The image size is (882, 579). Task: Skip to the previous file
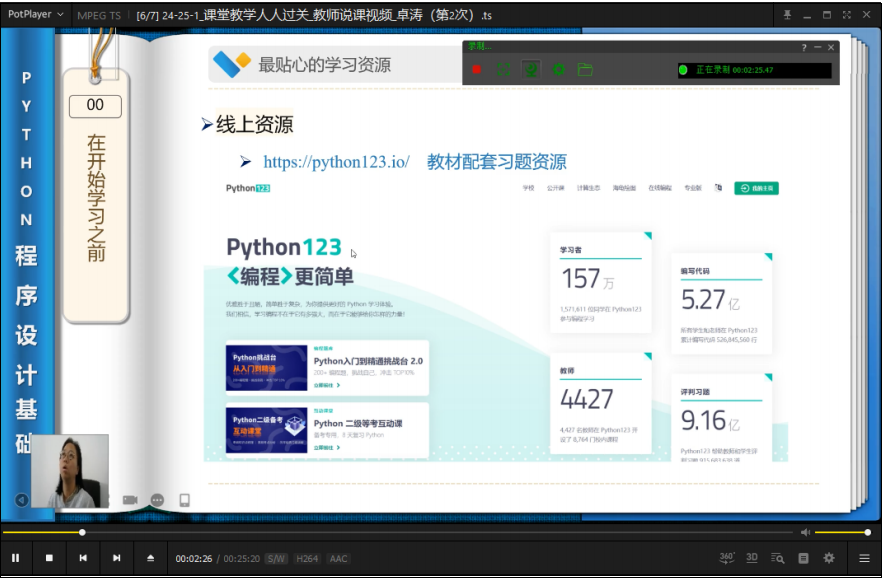pos(83,558)
